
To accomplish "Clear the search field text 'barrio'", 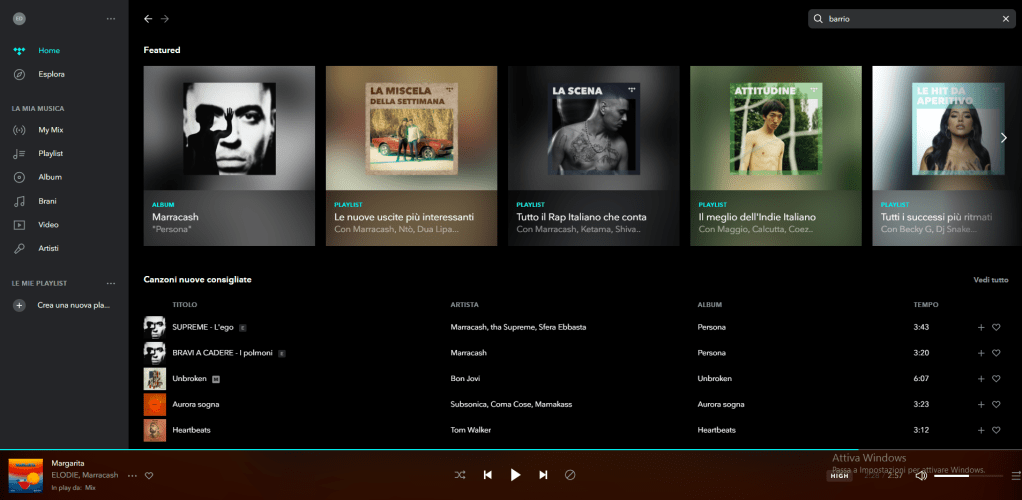I will 1006,19.
